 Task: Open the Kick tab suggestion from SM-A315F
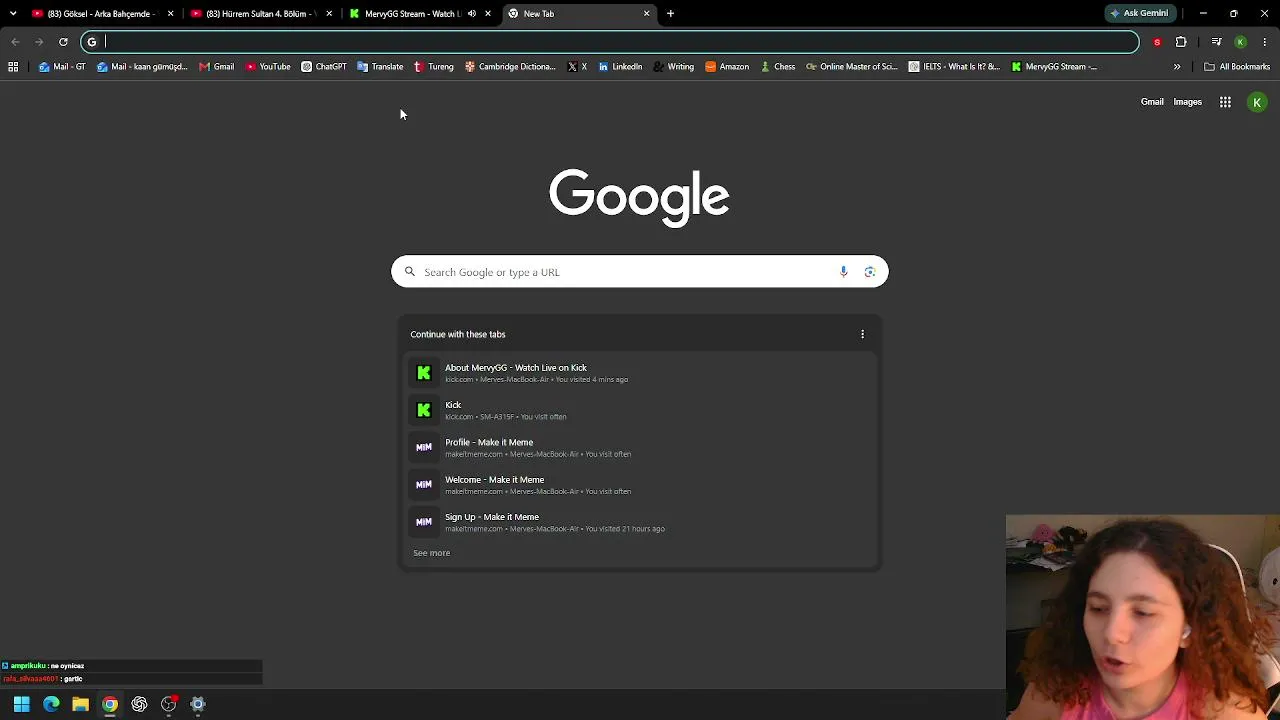640,410
